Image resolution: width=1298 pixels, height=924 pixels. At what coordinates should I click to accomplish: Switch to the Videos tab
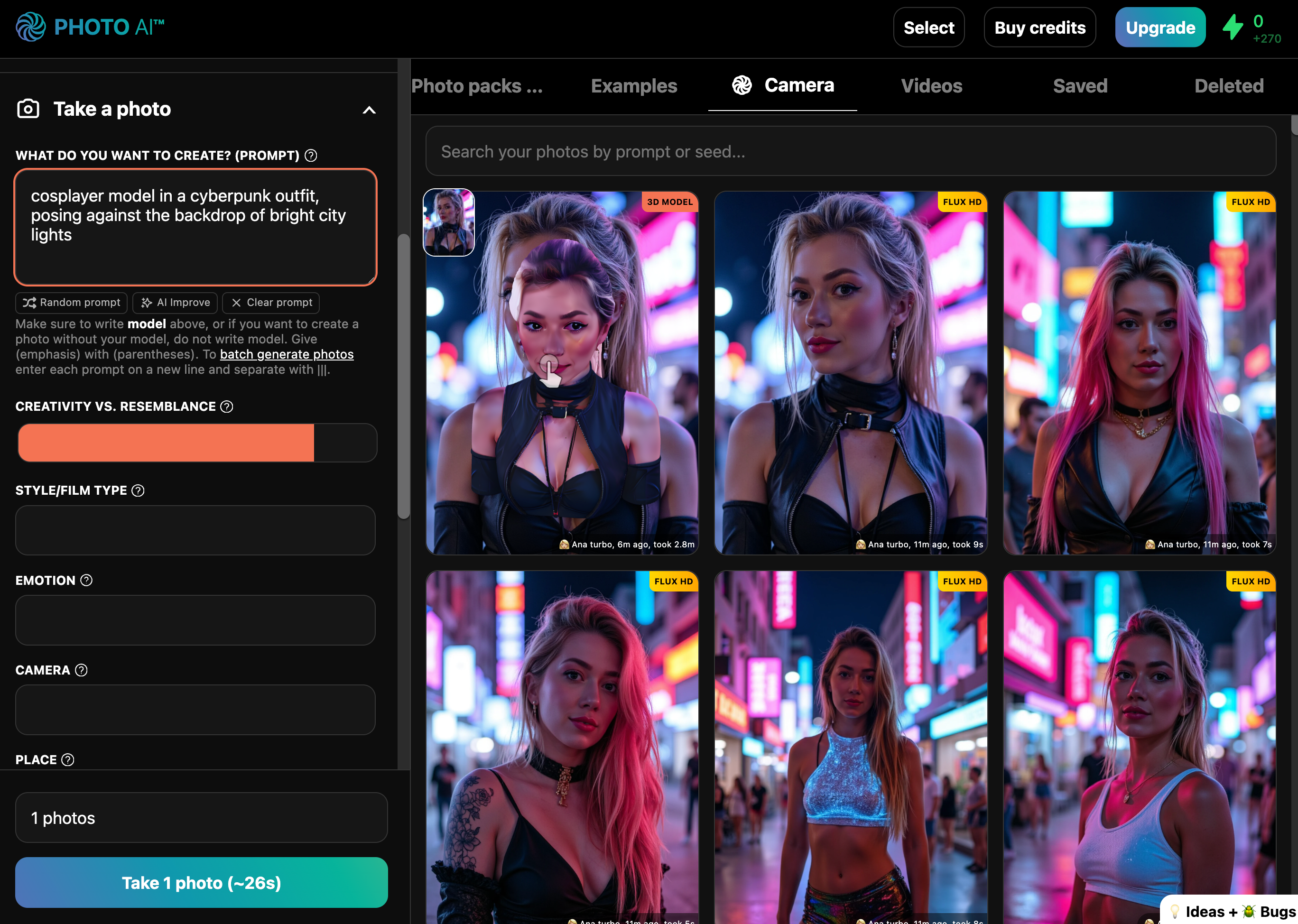[932, 86]
